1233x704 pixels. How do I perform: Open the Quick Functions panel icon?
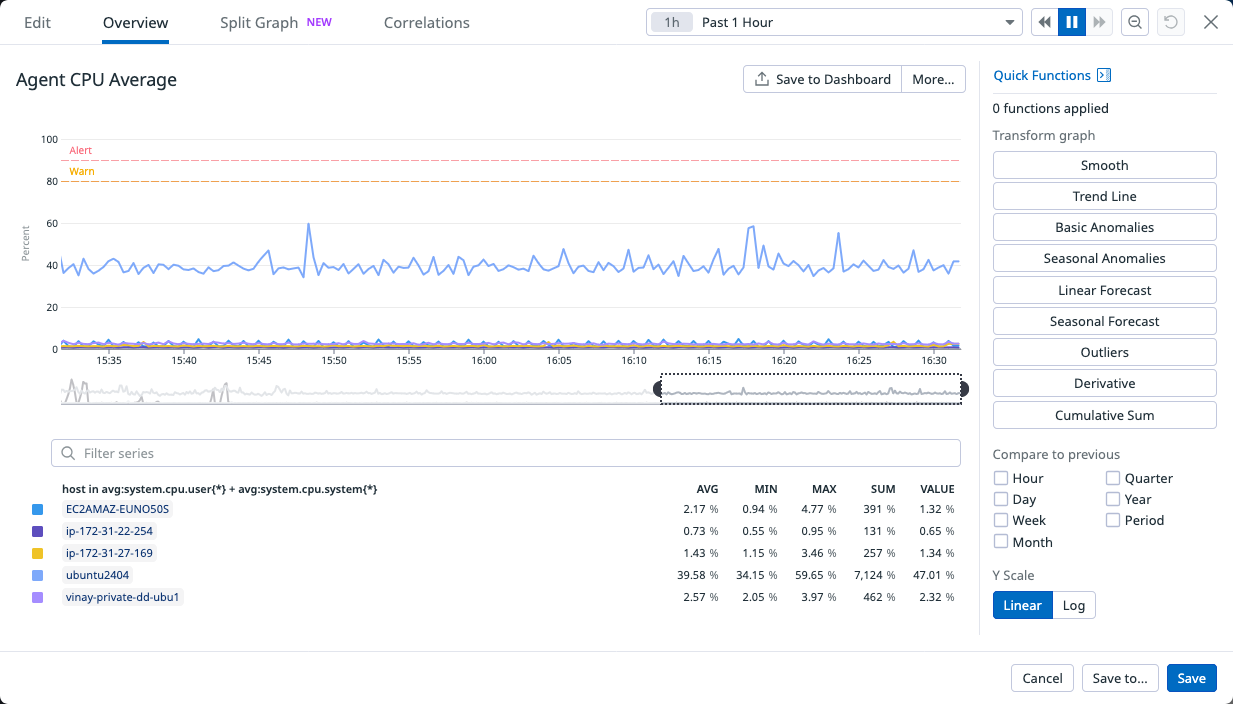[1104, 75]
